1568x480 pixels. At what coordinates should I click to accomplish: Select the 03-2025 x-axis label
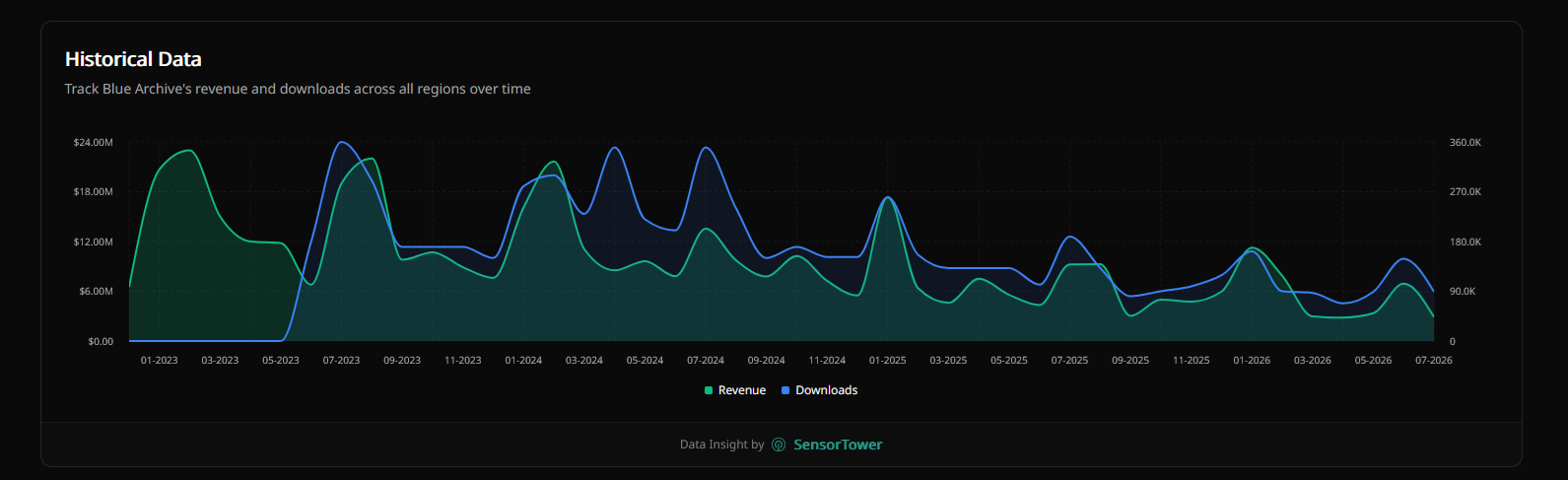(x=948, y=361)
